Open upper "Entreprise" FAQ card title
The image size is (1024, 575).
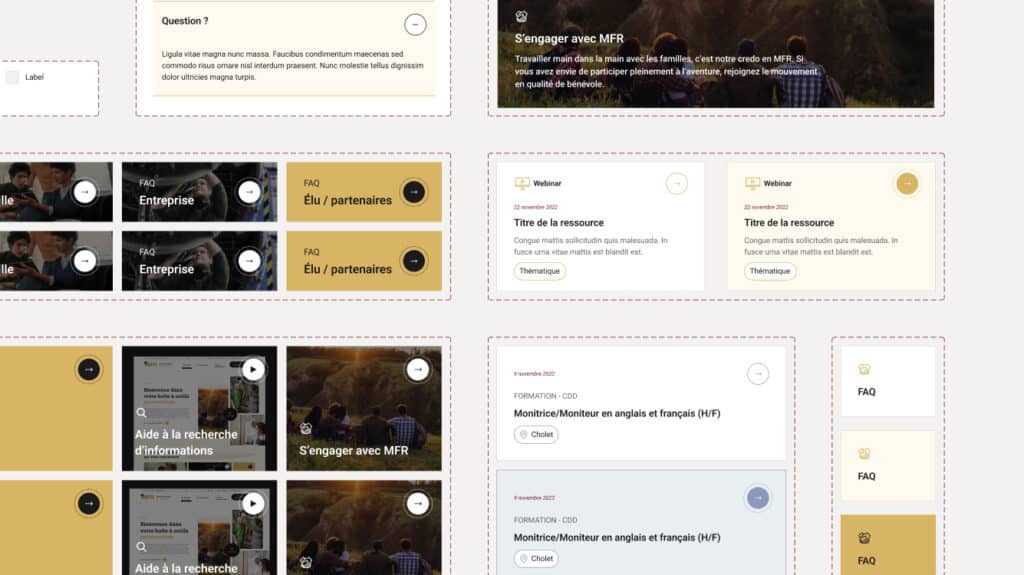click(166, 201)
